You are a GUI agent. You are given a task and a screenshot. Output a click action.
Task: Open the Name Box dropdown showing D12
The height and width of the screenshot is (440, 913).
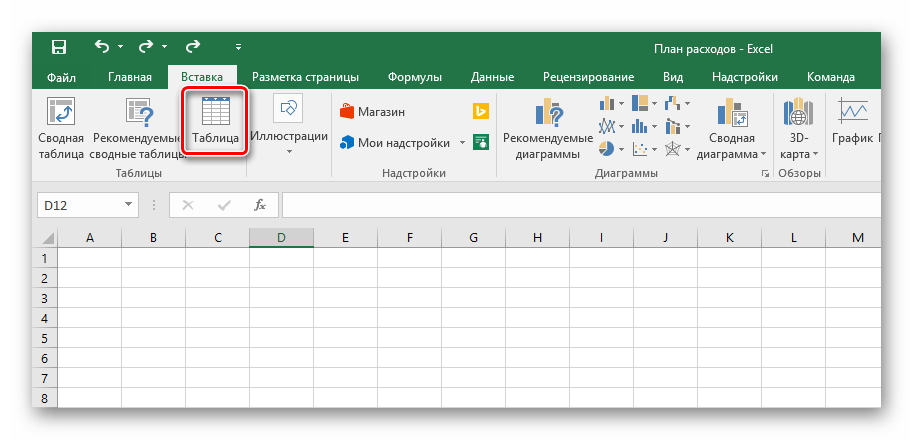click(128, 205)
